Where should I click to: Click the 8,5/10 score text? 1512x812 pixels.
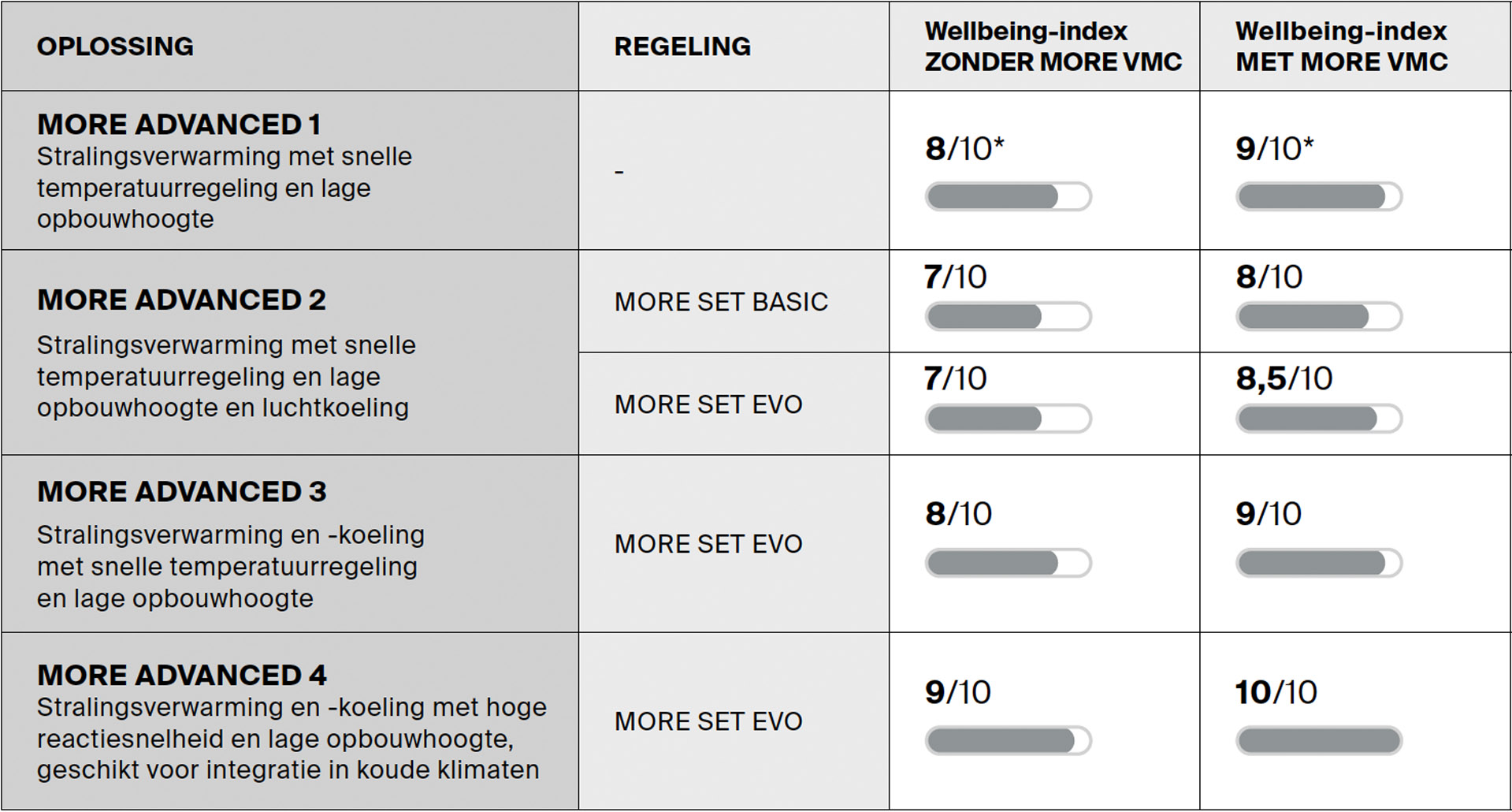tap(1284, 379)
